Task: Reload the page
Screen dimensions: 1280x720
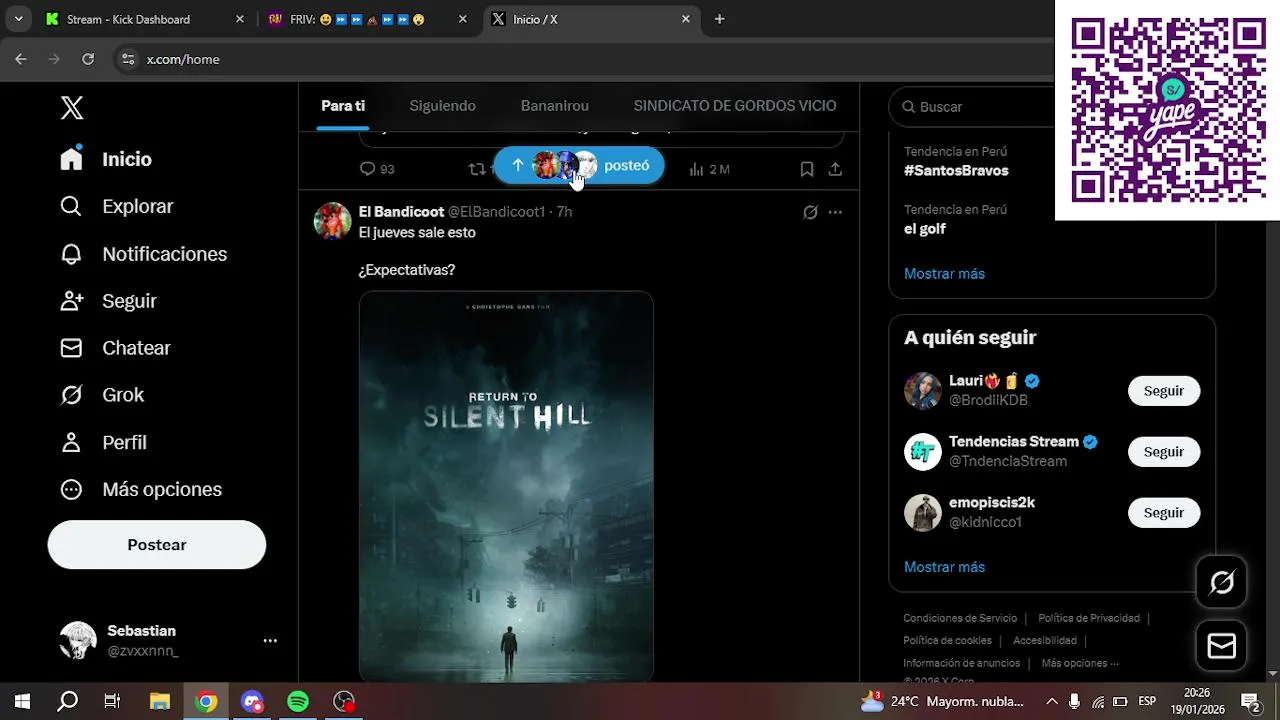Action: [x=88, y=59]
